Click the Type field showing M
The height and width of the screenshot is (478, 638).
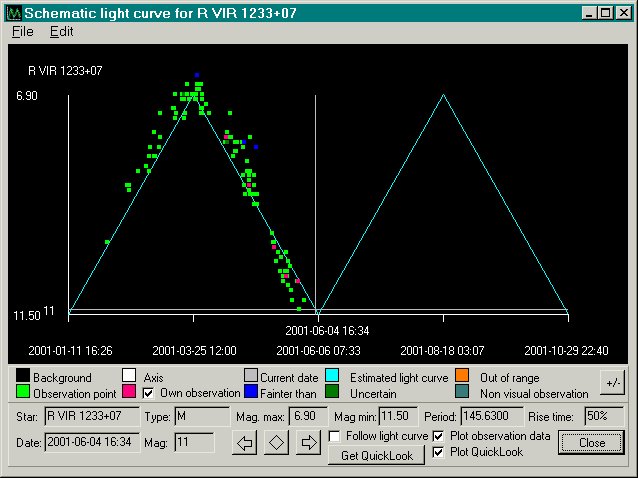click(202, 416)
